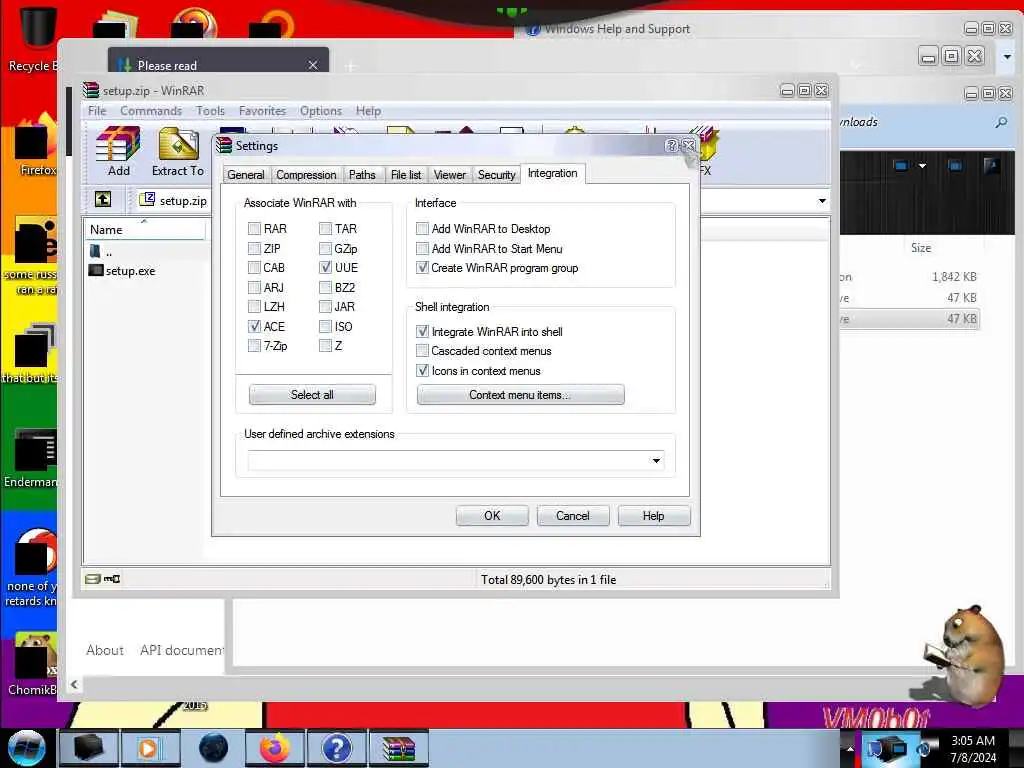The width and height of the screenshot is (1024, 768).
Task: Open the File list tab
Action: 406,174
